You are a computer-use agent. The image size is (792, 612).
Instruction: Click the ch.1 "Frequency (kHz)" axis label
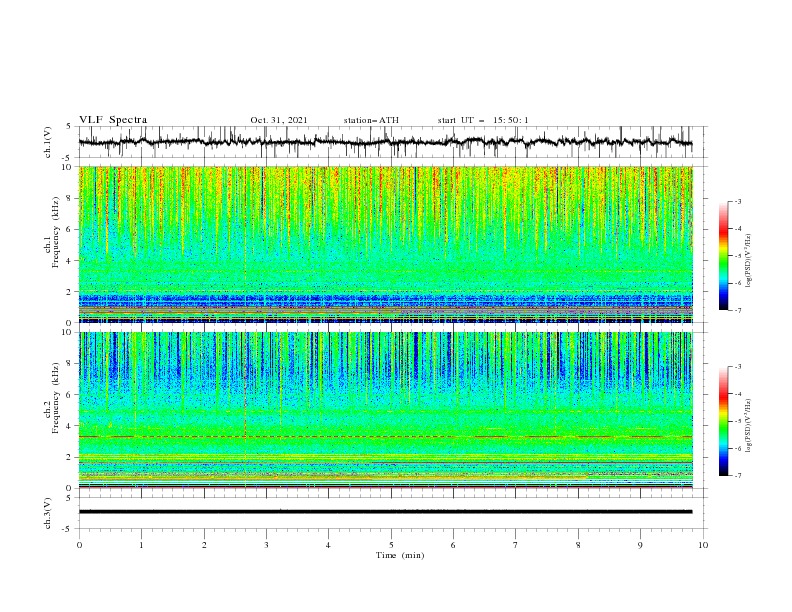point(57,233)
